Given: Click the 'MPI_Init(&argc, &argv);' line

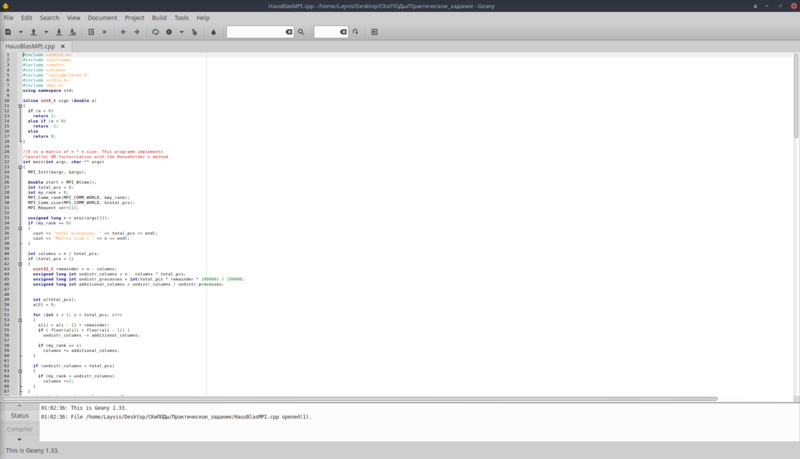Looking at the screenshot, I should (x=57, y=172).
